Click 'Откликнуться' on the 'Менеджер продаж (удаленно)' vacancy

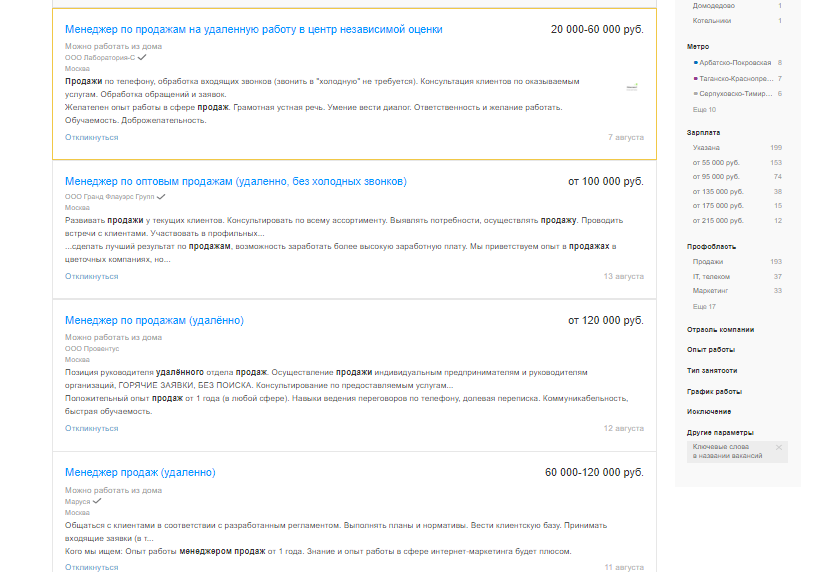coord(91,567)
